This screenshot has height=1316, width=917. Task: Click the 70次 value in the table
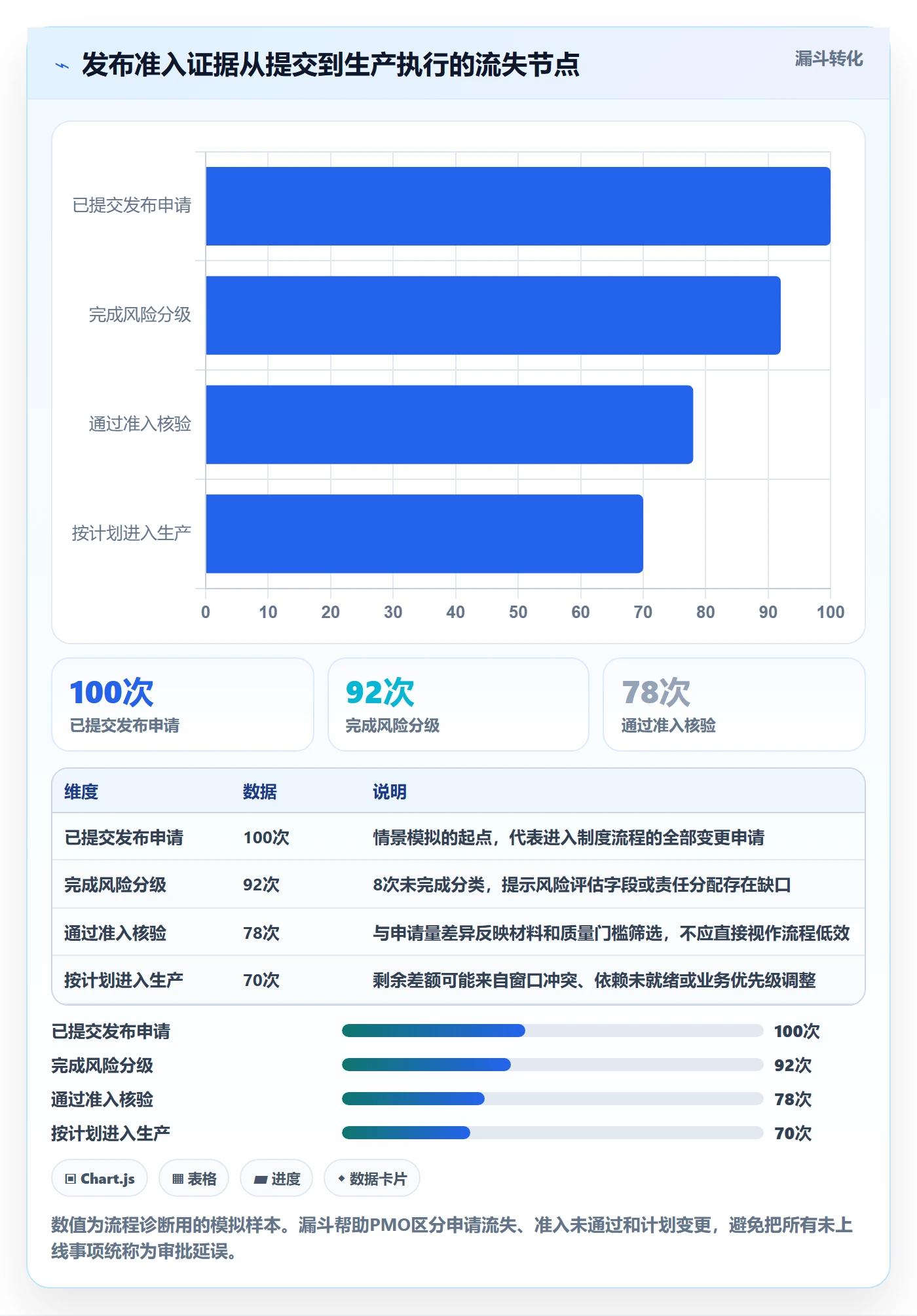[x=261, y=980]
